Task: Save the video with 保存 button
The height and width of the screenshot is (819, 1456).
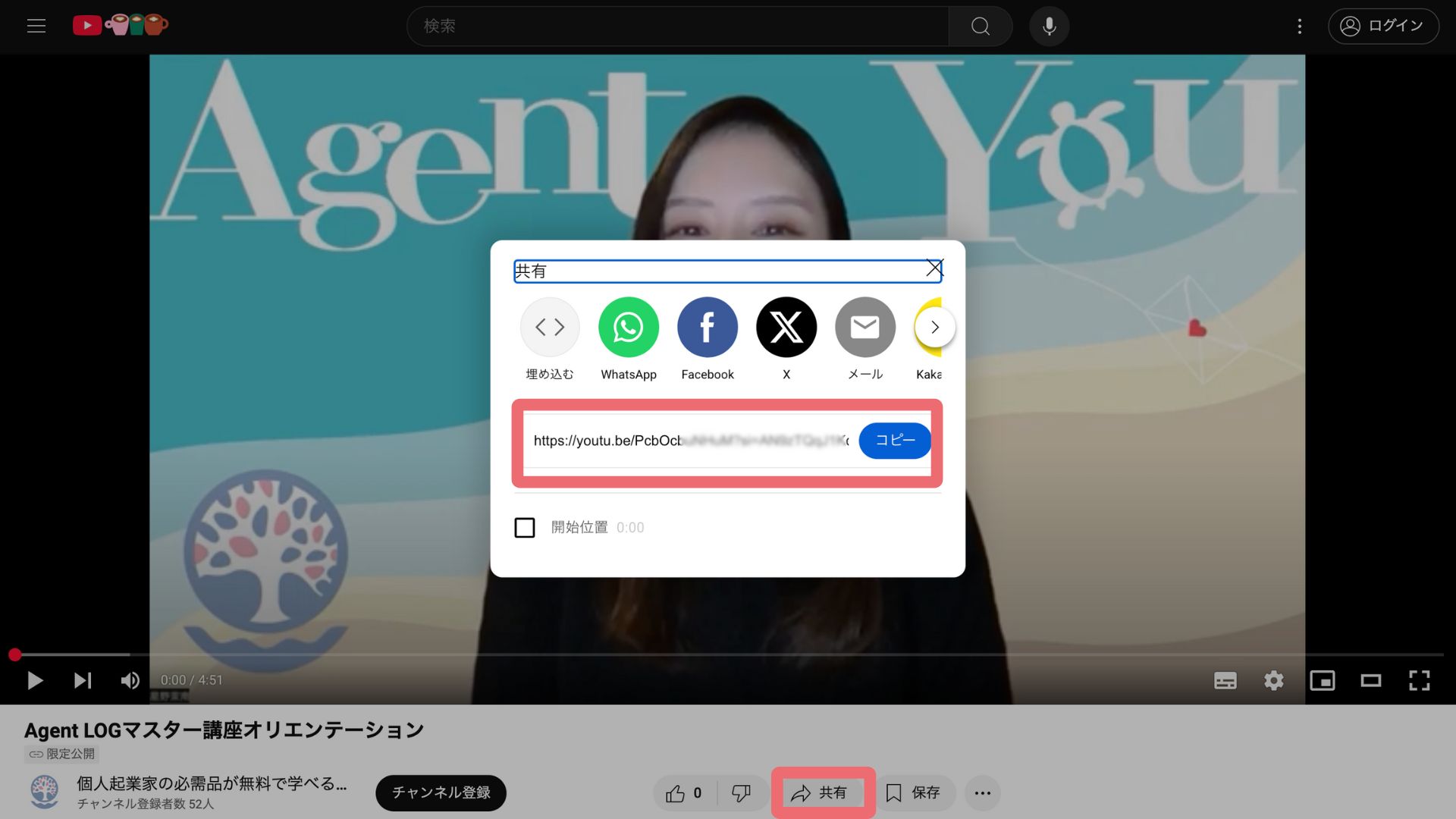Action: 914,793
